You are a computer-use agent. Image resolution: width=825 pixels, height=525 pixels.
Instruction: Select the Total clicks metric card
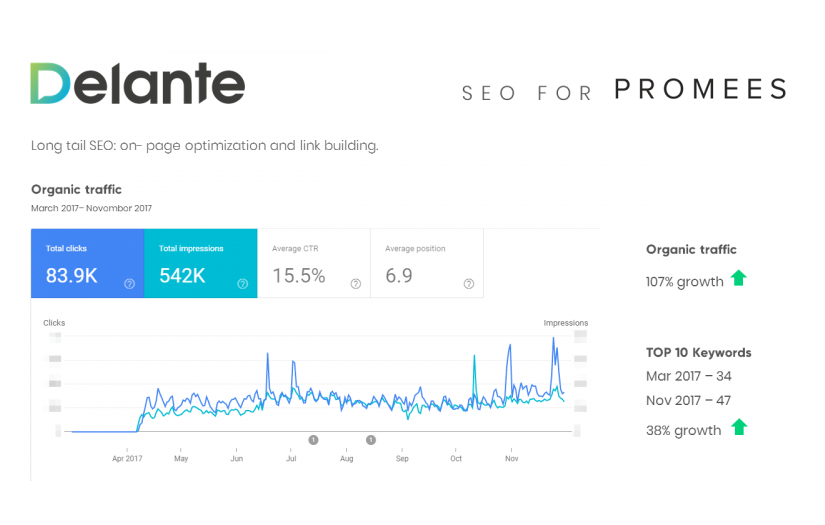[87, 263]
